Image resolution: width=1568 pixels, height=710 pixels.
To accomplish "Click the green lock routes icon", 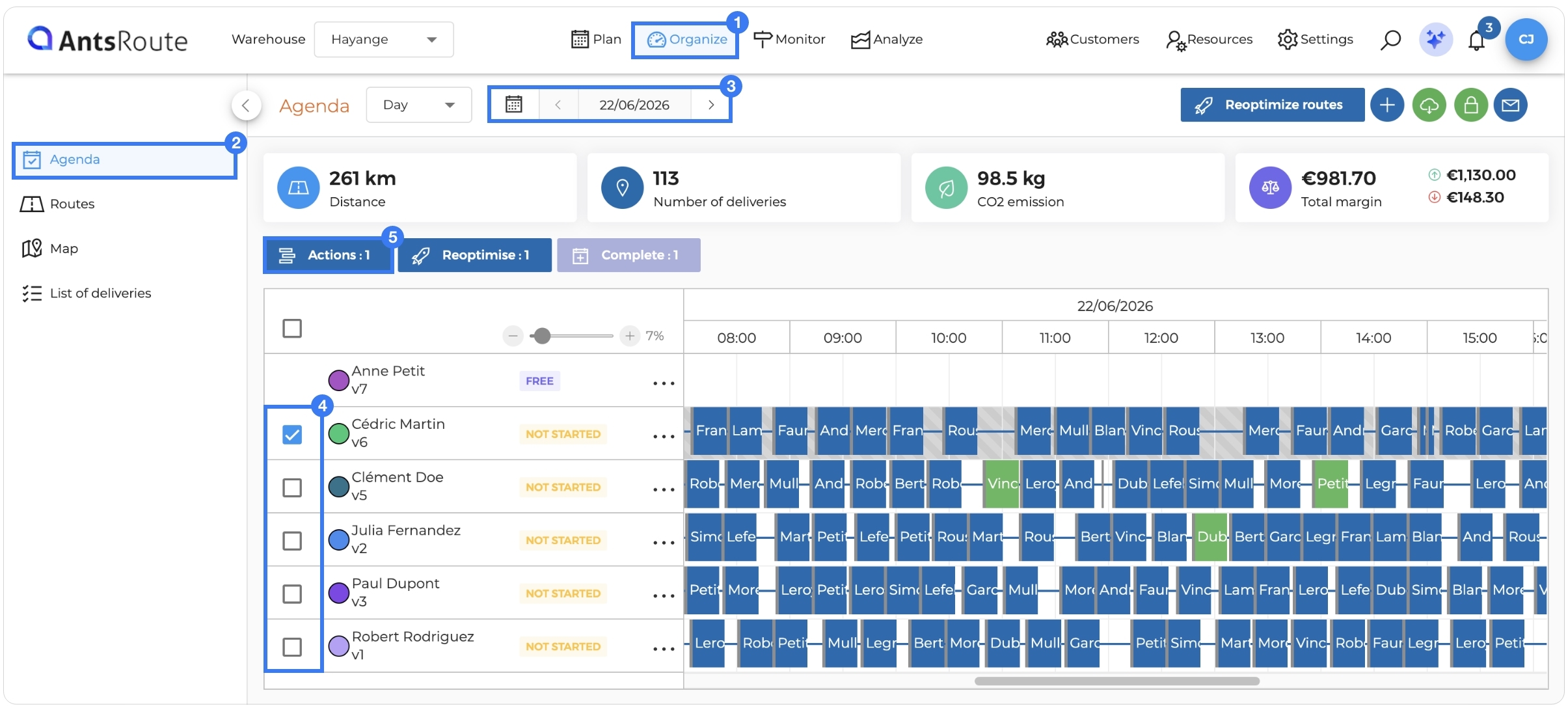I will [x=1471, y=105].
